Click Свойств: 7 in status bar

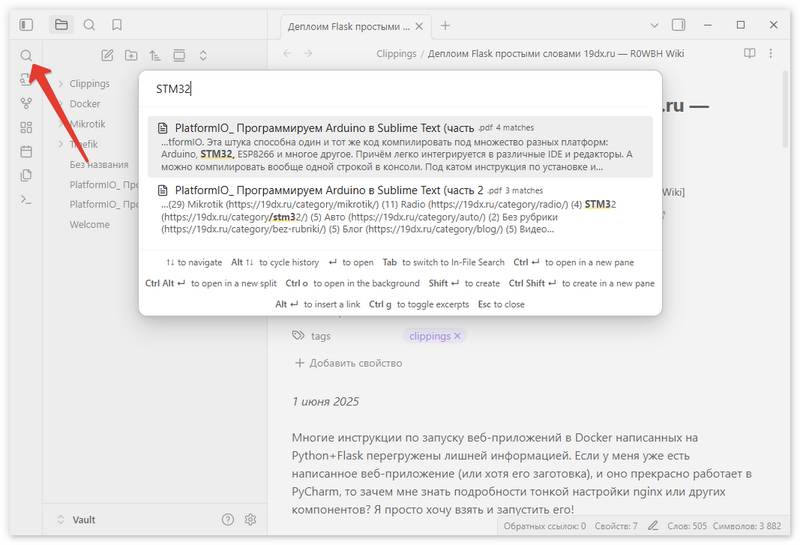click(x=616, y=526)
